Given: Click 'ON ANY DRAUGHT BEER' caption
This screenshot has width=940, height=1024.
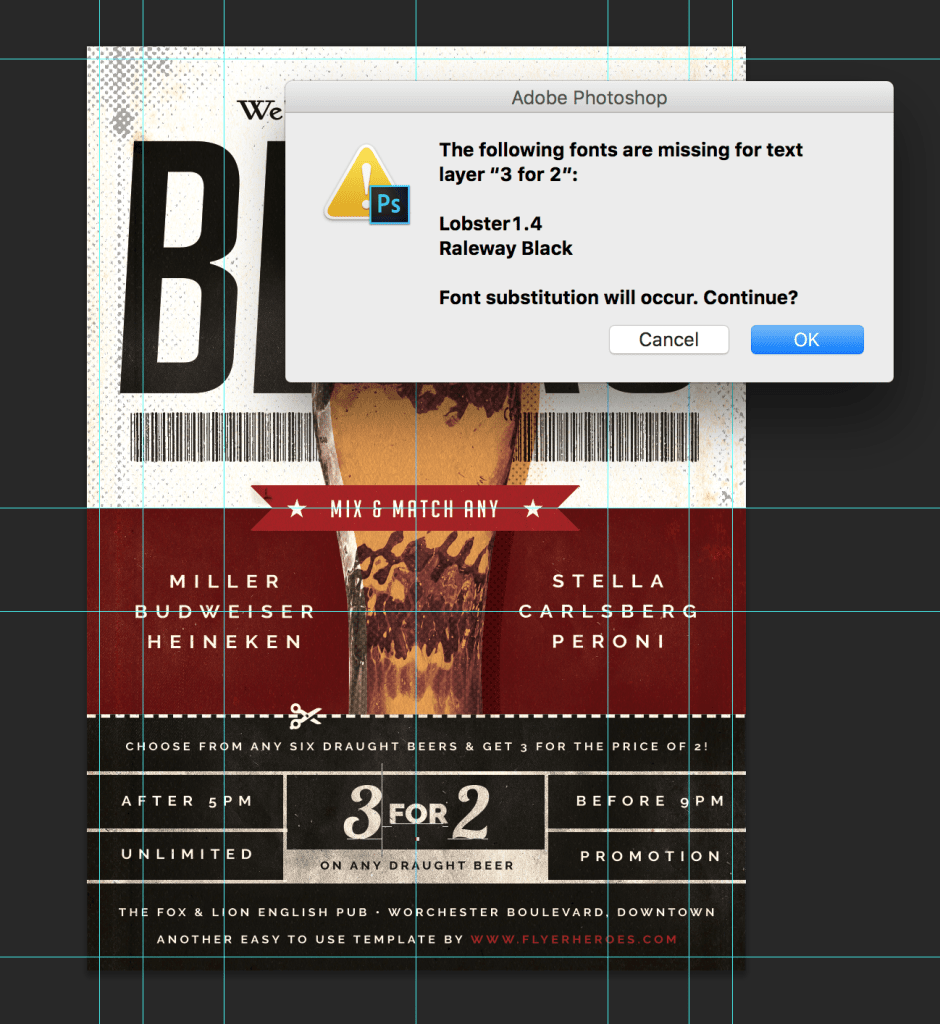Looking at the screenshot, I should [x=417, y=865].
